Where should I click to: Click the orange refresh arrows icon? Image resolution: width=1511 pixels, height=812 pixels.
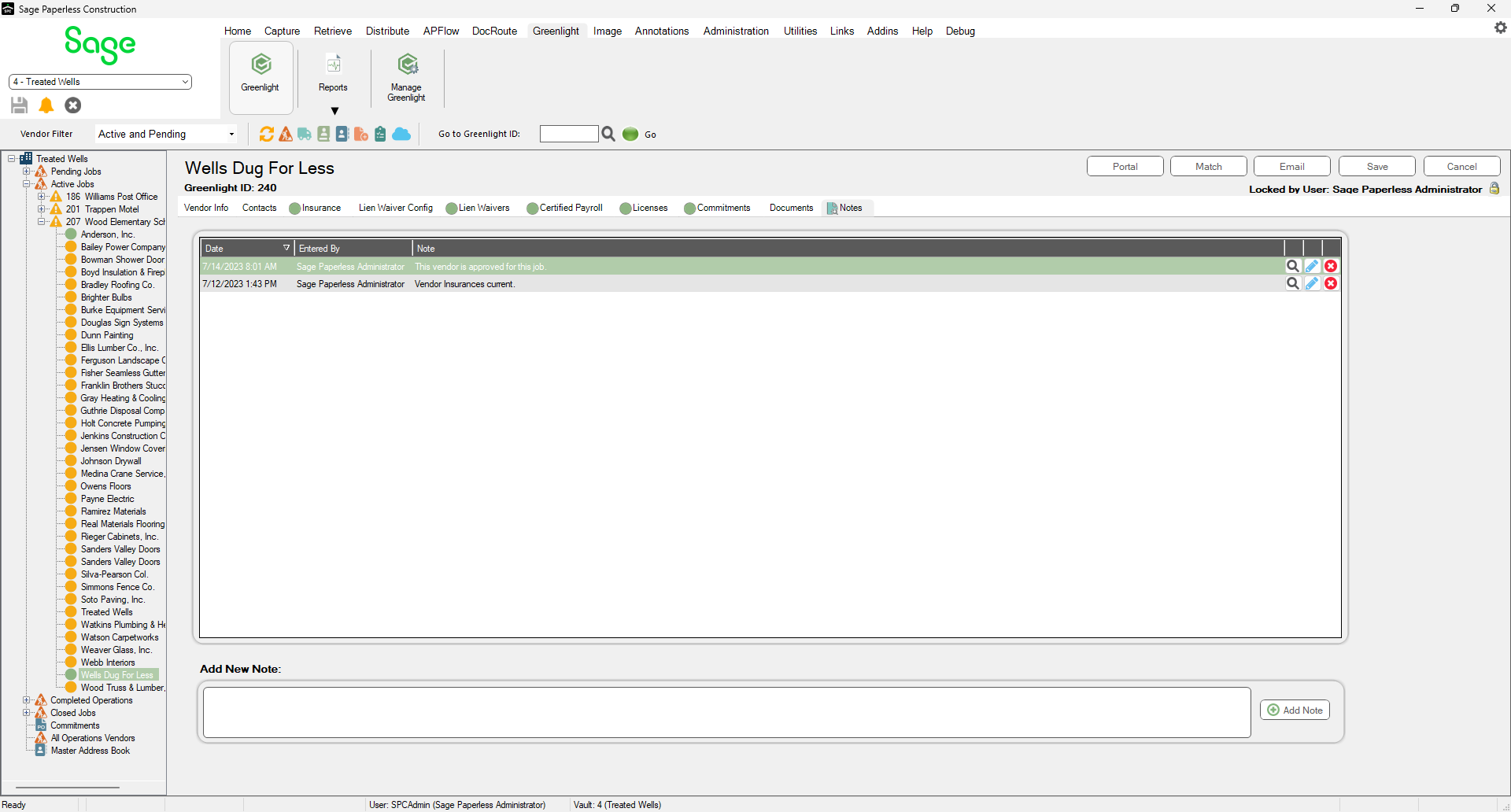[x=267, y=134]
